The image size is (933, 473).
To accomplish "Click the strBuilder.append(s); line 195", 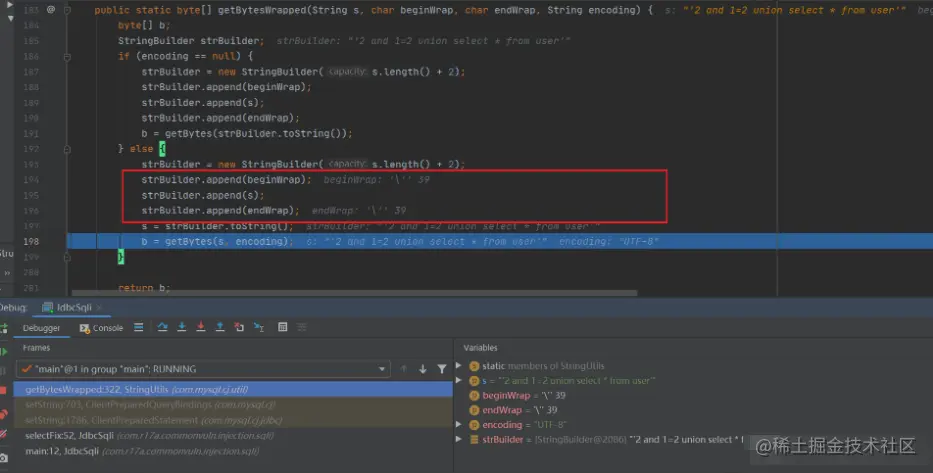I will click(203, 195).
